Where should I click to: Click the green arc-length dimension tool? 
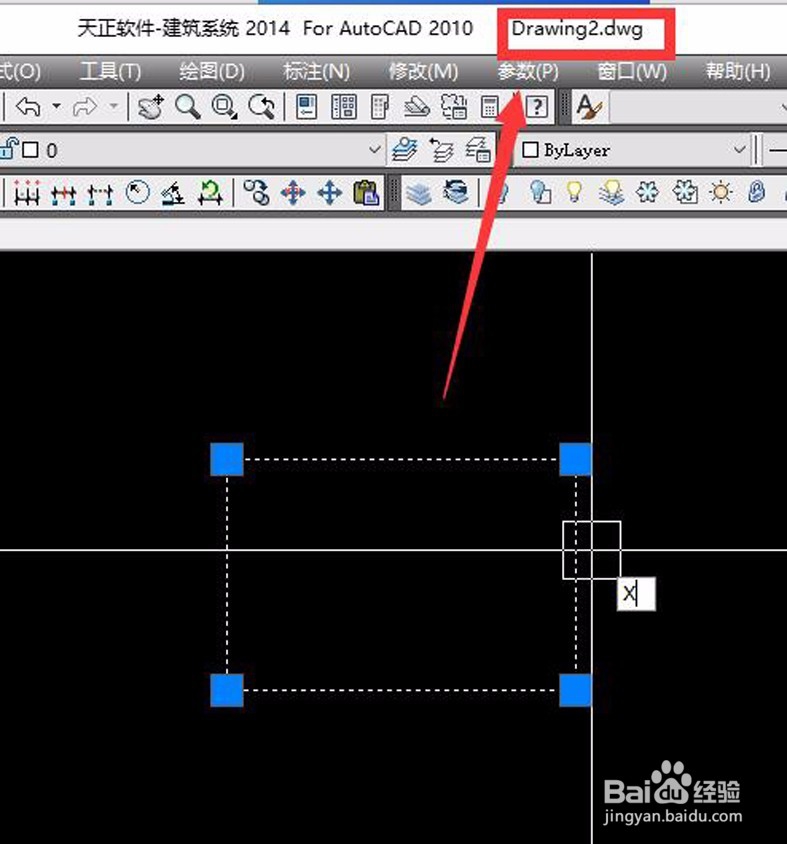click(x=210, y=193)
